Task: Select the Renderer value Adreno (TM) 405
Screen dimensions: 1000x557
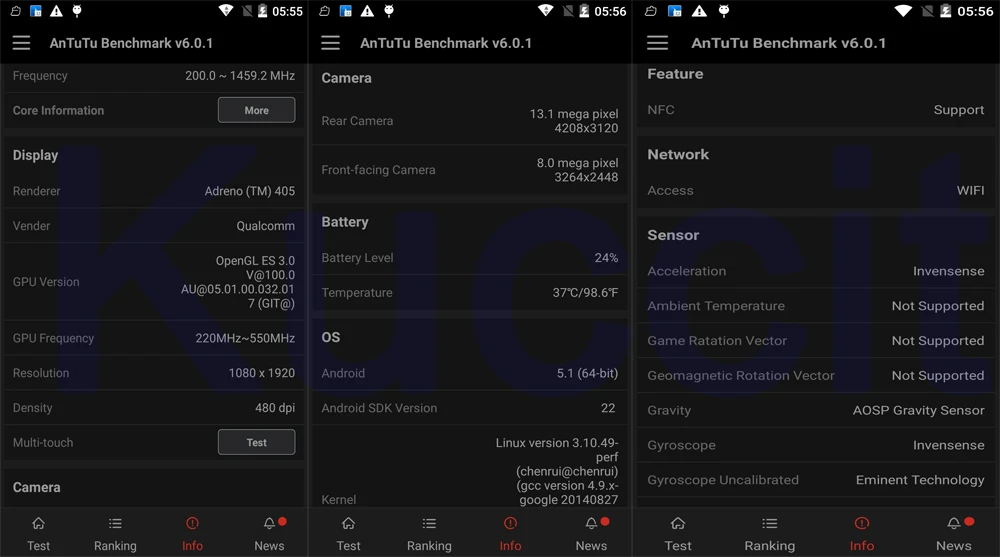Action: [249, 191]
